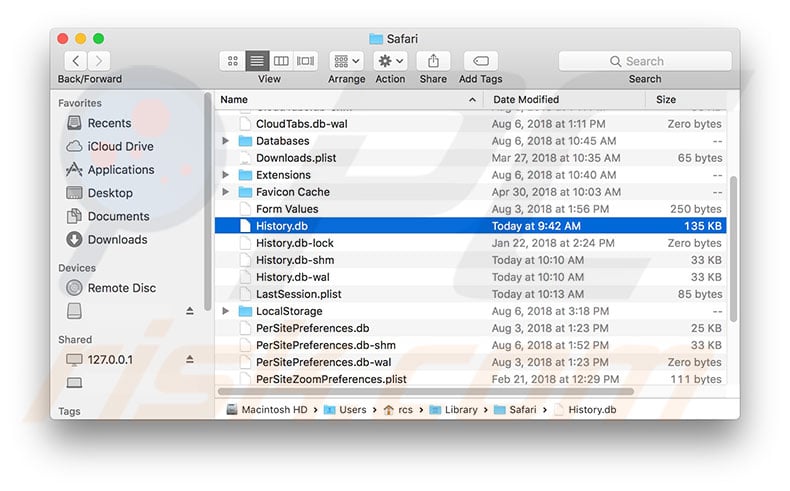Viewport: 790px width, 491px height.
Task: Go back with the left chevron button
Action: (76, 61)
